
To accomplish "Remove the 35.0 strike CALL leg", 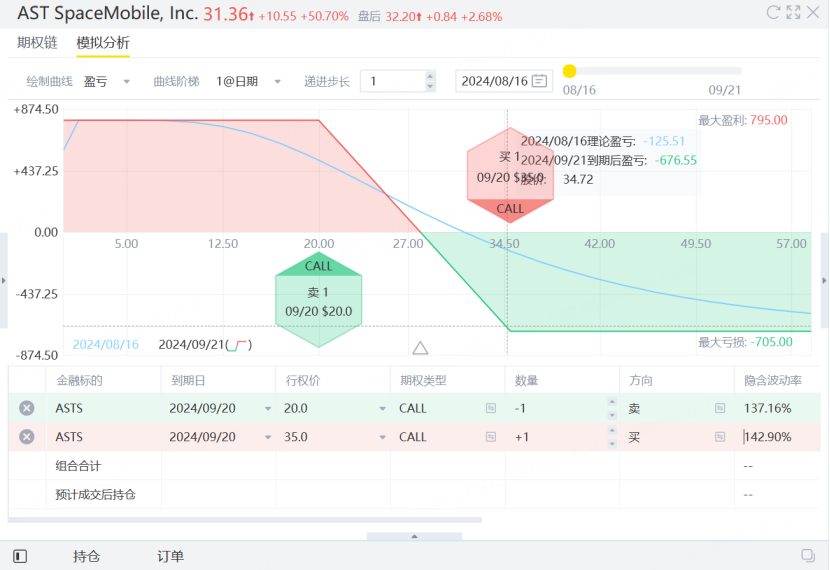I will 27,437.
